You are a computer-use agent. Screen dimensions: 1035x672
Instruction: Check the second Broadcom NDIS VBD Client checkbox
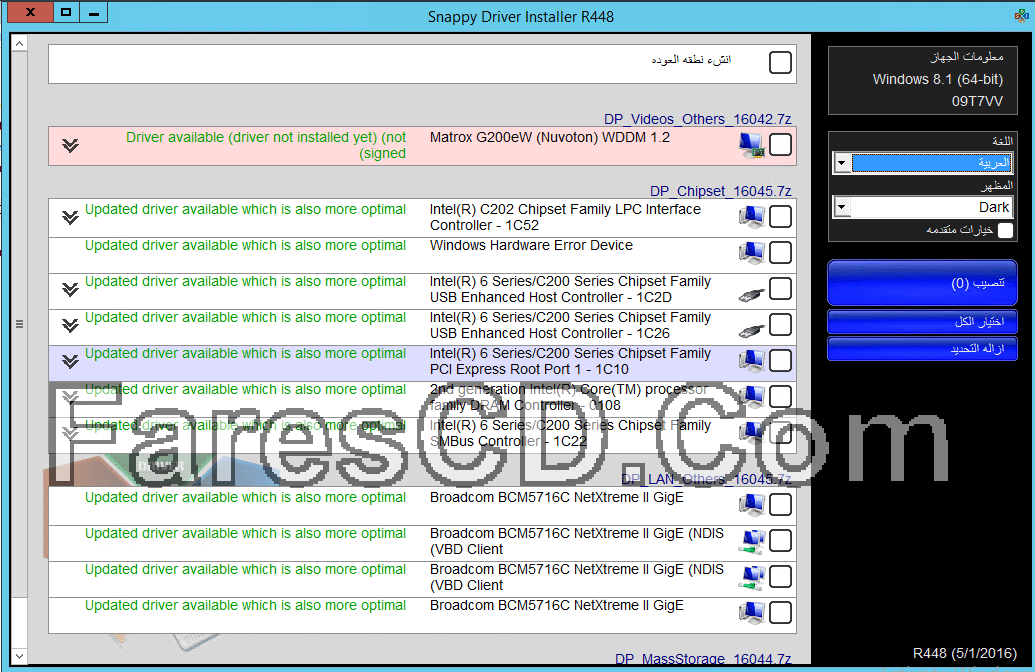point(780,576)
